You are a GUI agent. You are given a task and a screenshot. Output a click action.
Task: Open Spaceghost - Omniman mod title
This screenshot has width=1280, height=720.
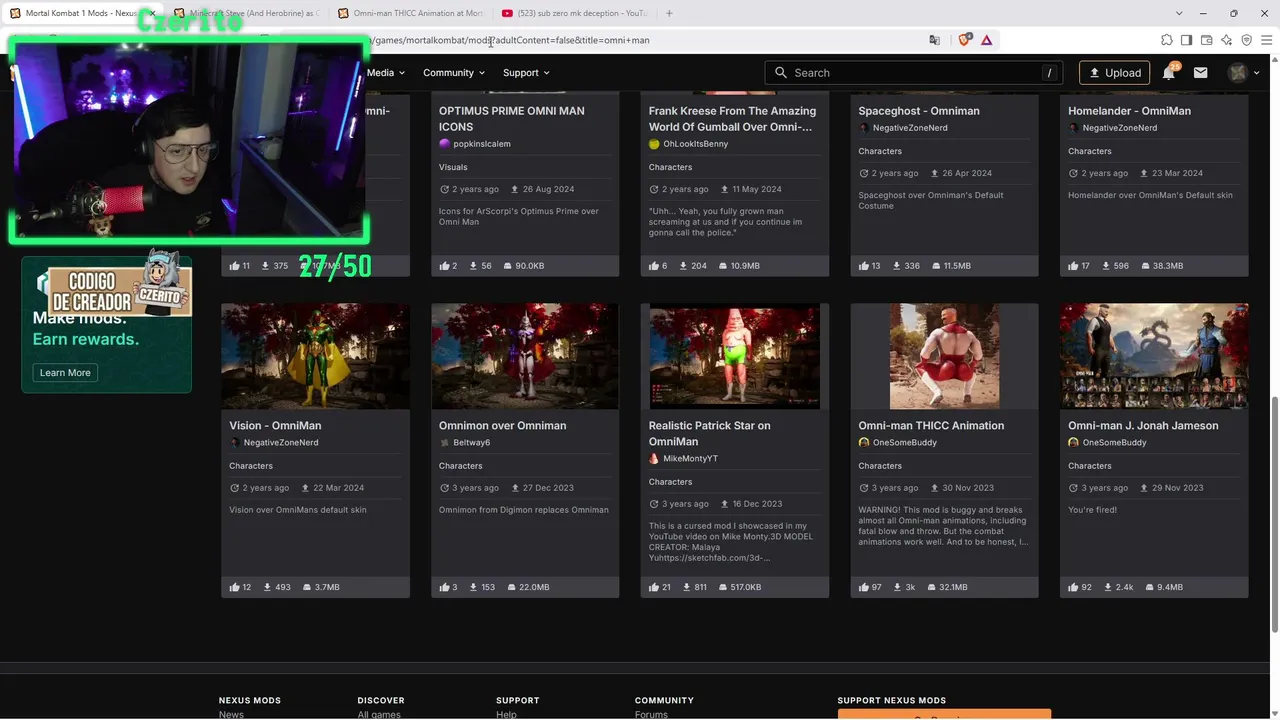tap(919, 111)
